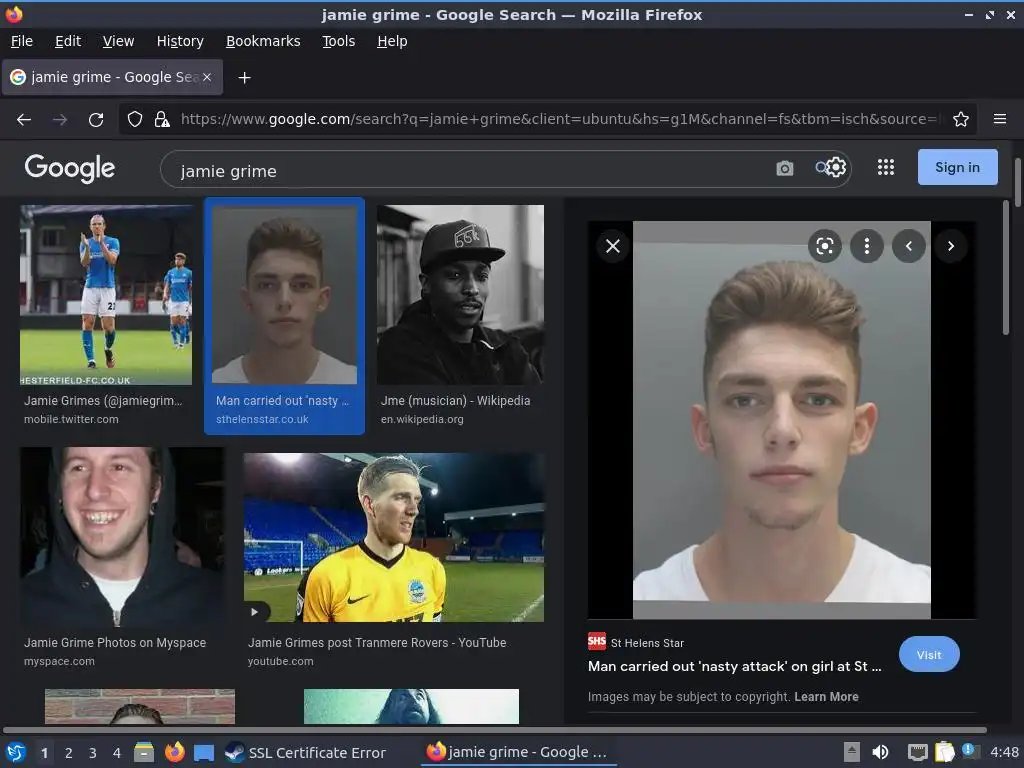The width and height of the screenshot is (1024, 768).
Task: Open the Help menu
Action: click(392, 41)
